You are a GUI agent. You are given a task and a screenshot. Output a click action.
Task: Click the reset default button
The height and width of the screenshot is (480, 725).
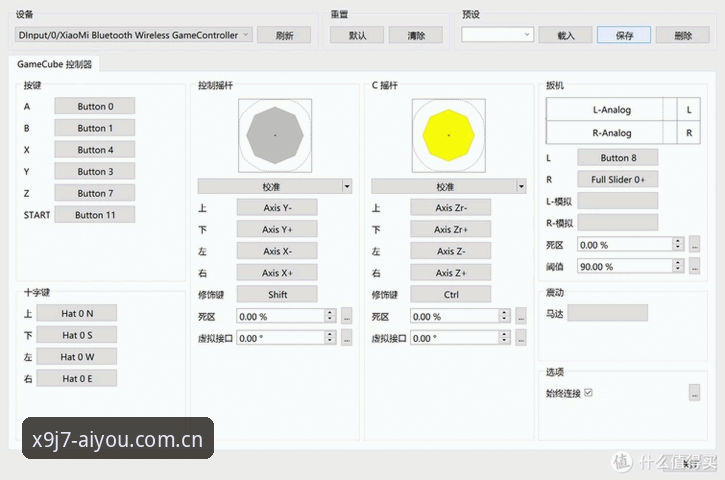click(356, 35)
